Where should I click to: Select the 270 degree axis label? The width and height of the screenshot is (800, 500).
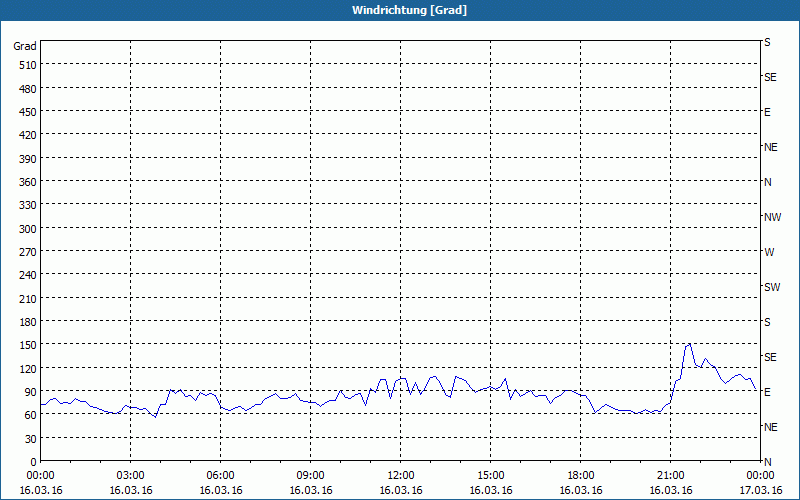tap(28, 252)
